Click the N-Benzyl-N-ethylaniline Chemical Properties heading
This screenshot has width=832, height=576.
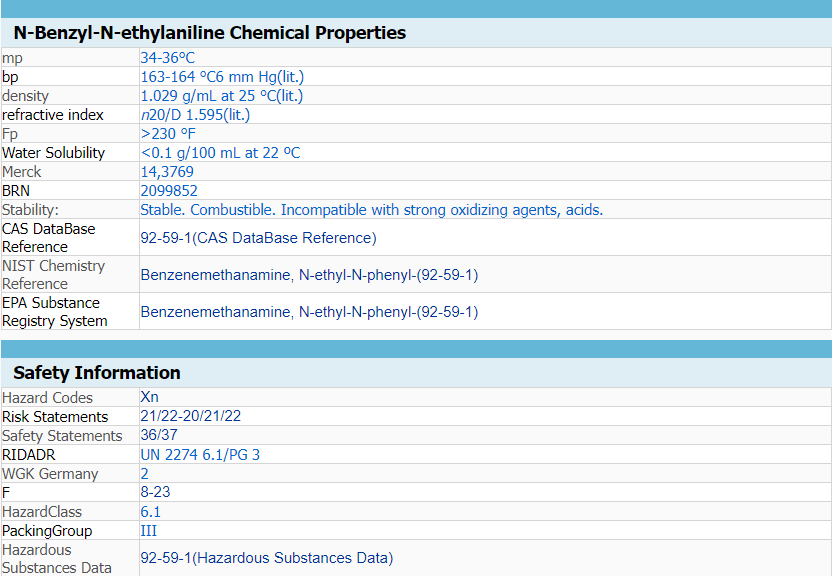pyautogui.click(x=210, y=33)
